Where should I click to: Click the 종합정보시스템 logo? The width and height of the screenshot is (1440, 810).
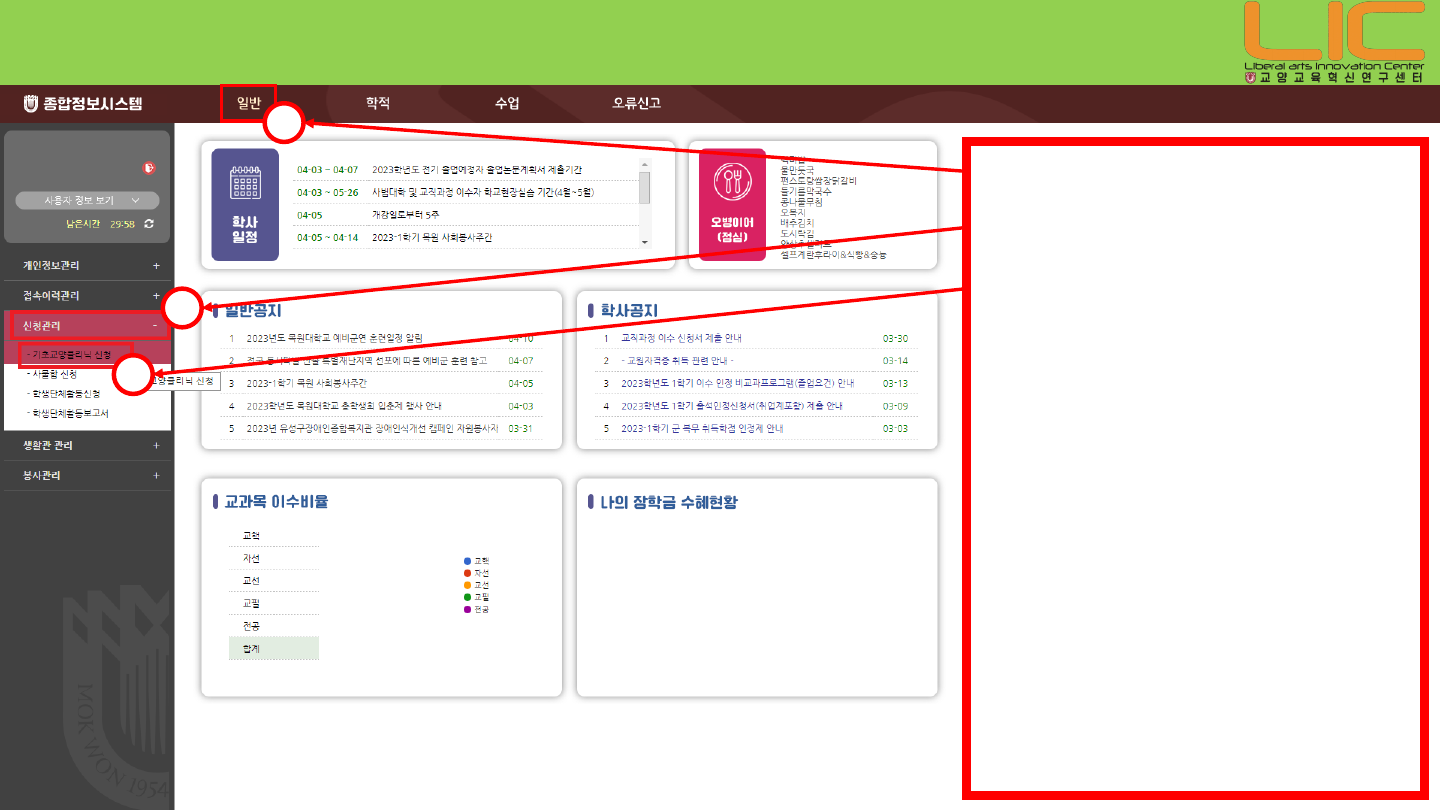pyautogui.click(x=83, y=103)
